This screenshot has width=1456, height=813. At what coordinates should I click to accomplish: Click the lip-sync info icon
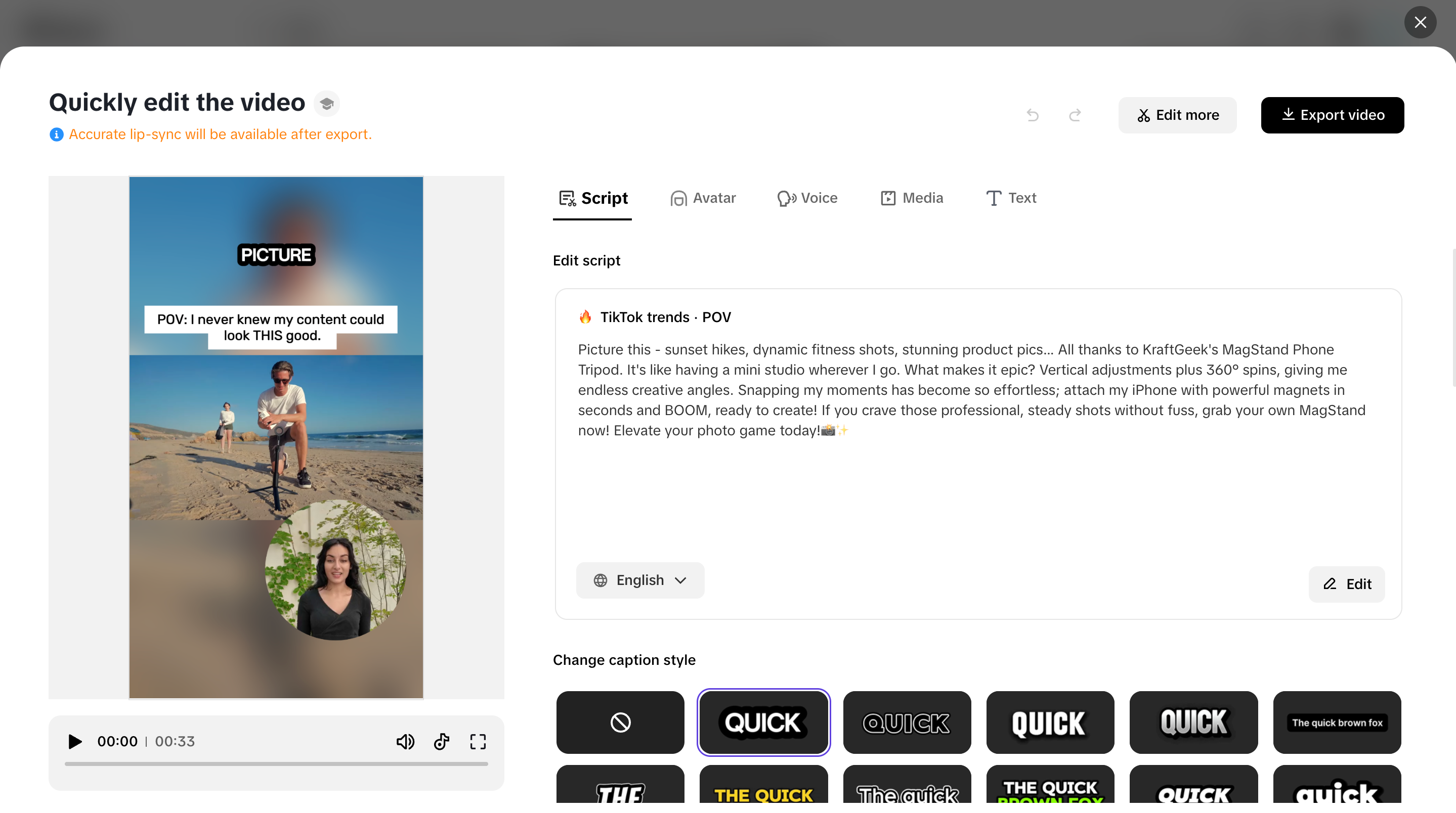(56, 134)
